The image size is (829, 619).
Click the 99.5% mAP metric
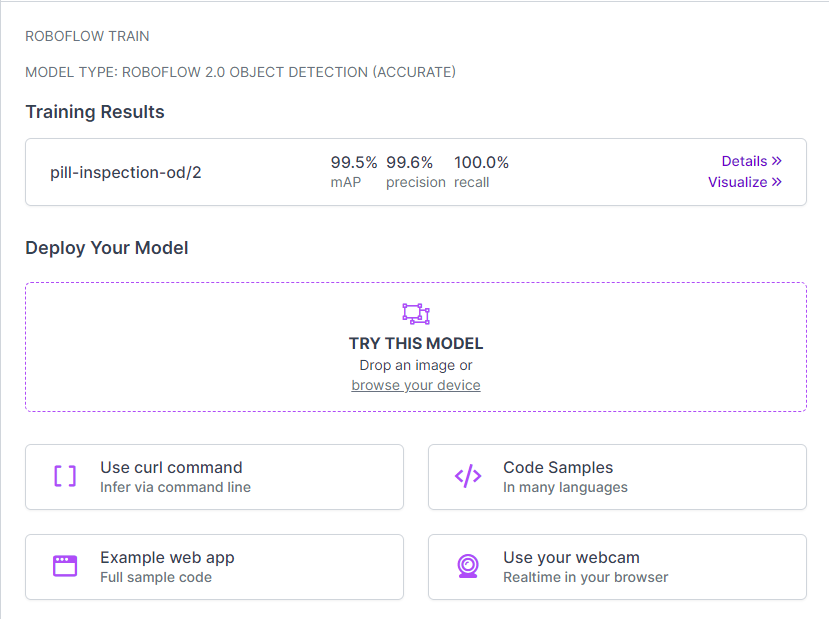(353, 171)
